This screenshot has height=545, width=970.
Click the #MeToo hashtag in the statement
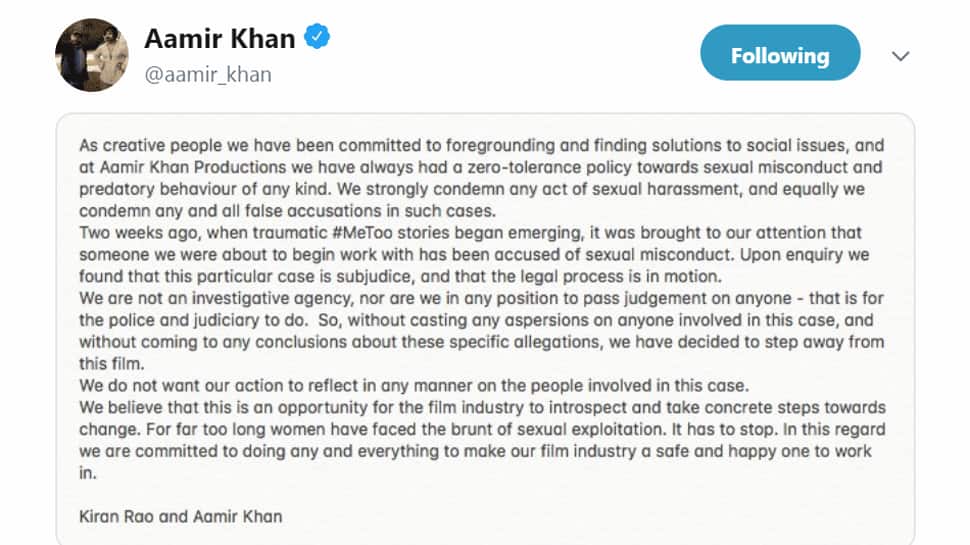pos(362,233)
